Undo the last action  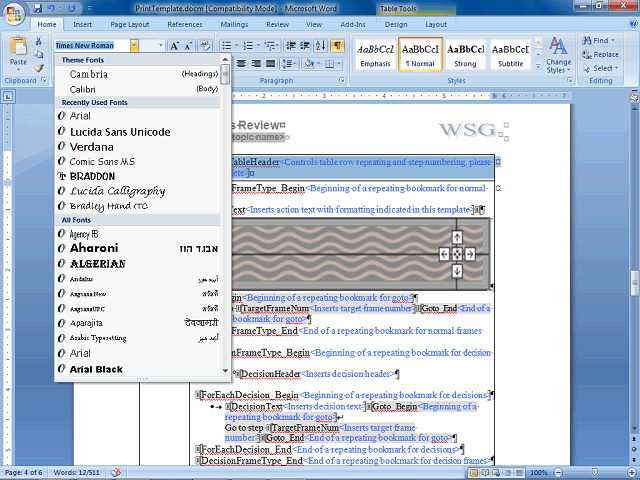pyautogui.click(x=51, y=8)
